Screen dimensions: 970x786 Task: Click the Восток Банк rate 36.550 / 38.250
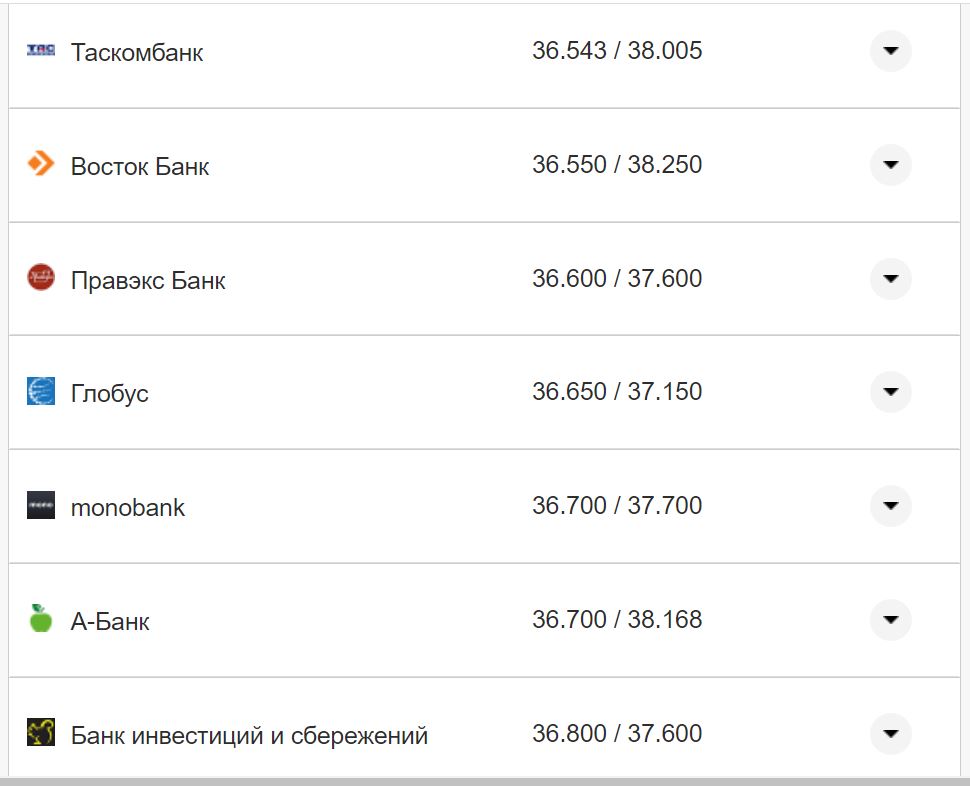click(617, 164)
